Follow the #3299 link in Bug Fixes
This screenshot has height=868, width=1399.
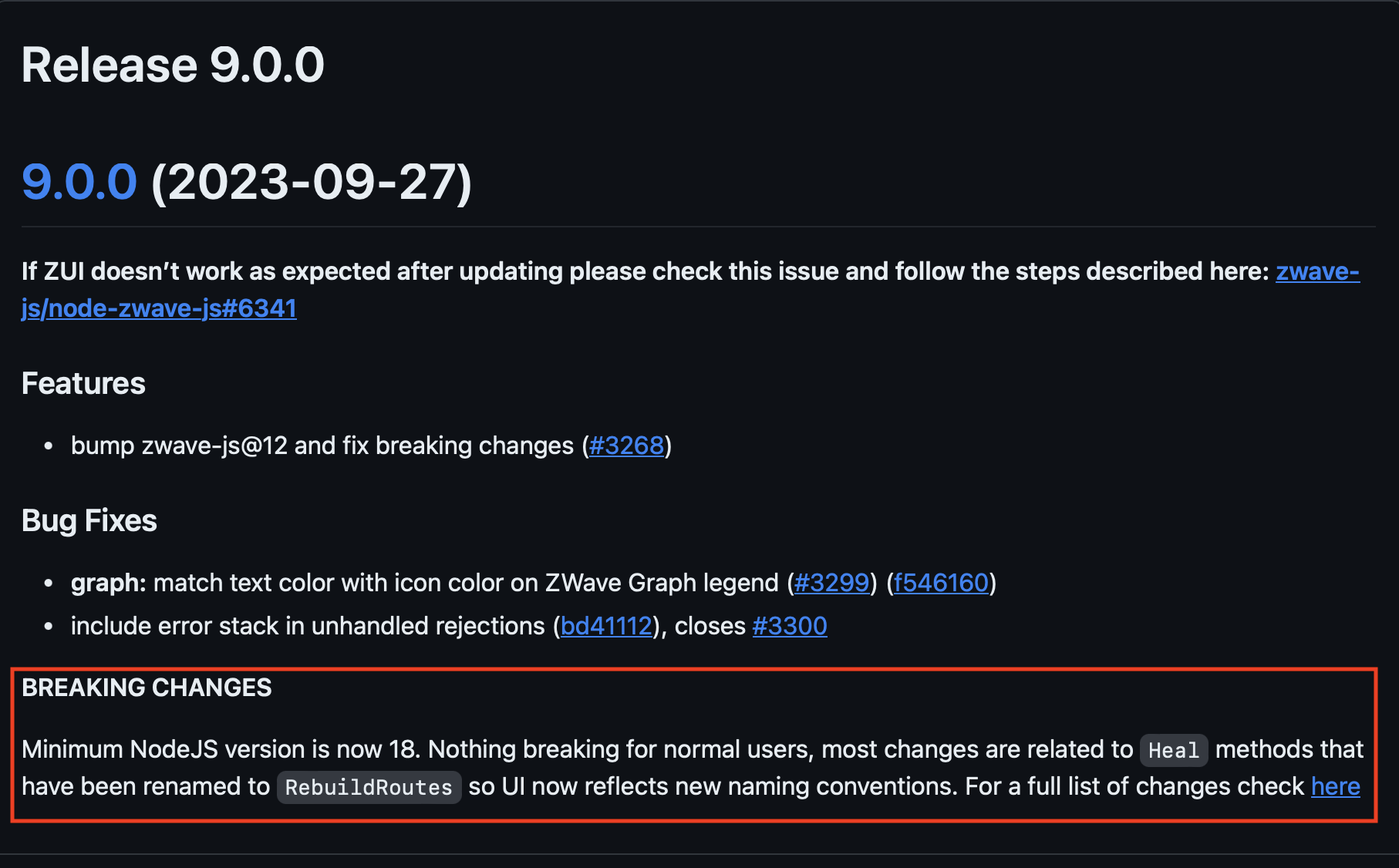point(831,583)
